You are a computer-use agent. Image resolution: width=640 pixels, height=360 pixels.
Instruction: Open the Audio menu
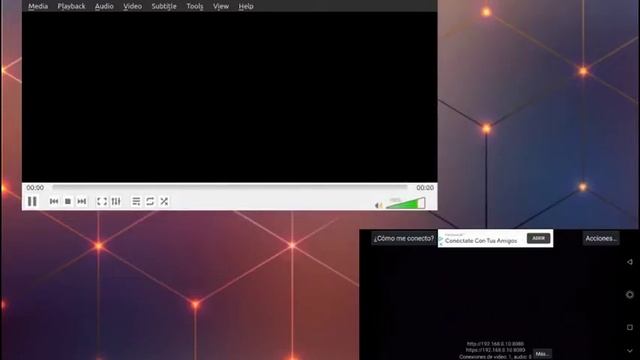(x=104, y=6)
